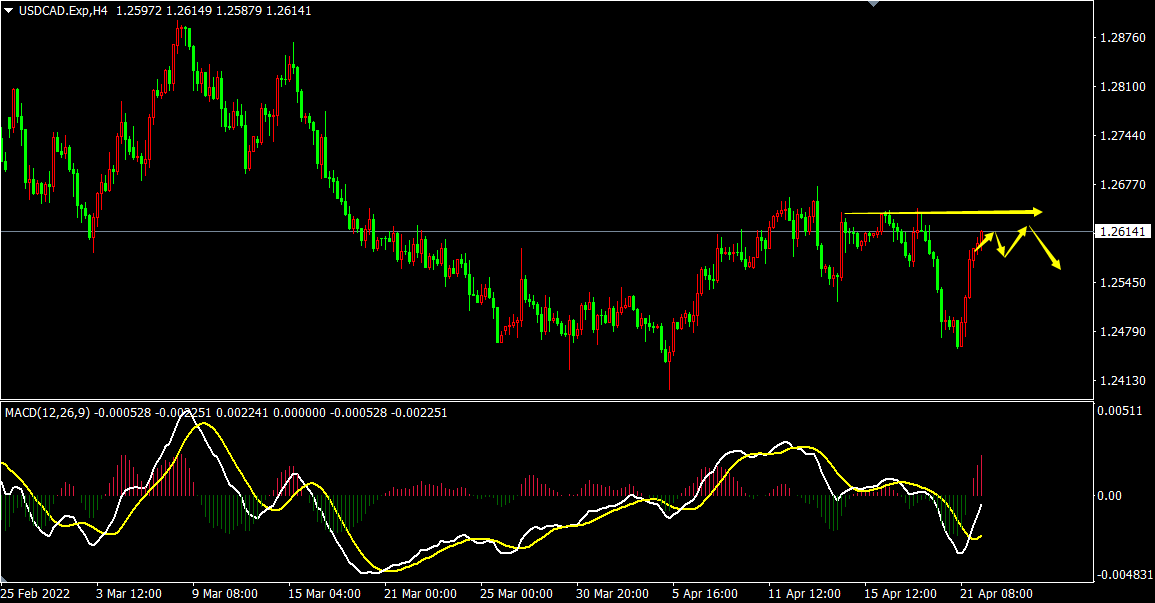
Task: Click the 15 Mar 04:00 time label
Action: (x=325, y=593)
